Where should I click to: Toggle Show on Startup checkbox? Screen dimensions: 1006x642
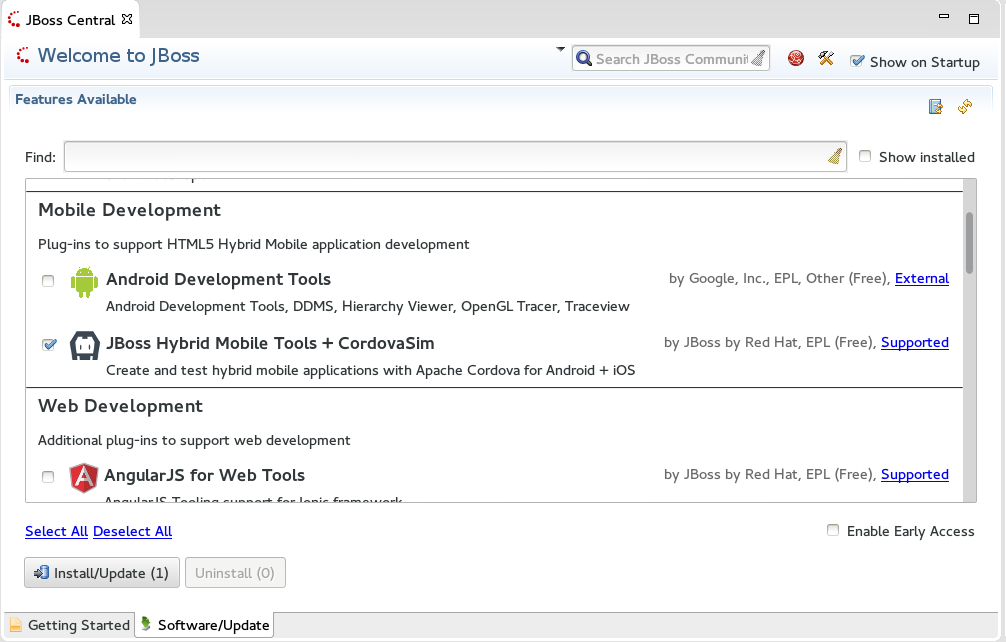tap(857, 62)
